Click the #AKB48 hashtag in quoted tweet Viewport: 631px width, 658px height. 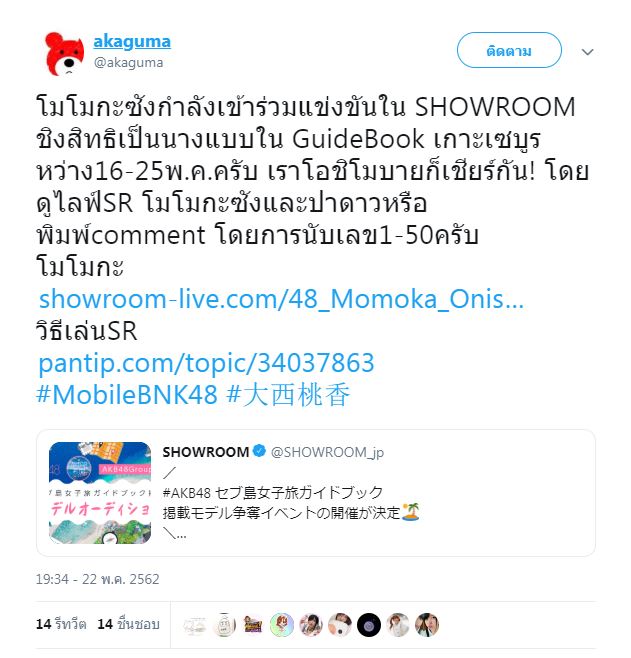coord(187,492)
